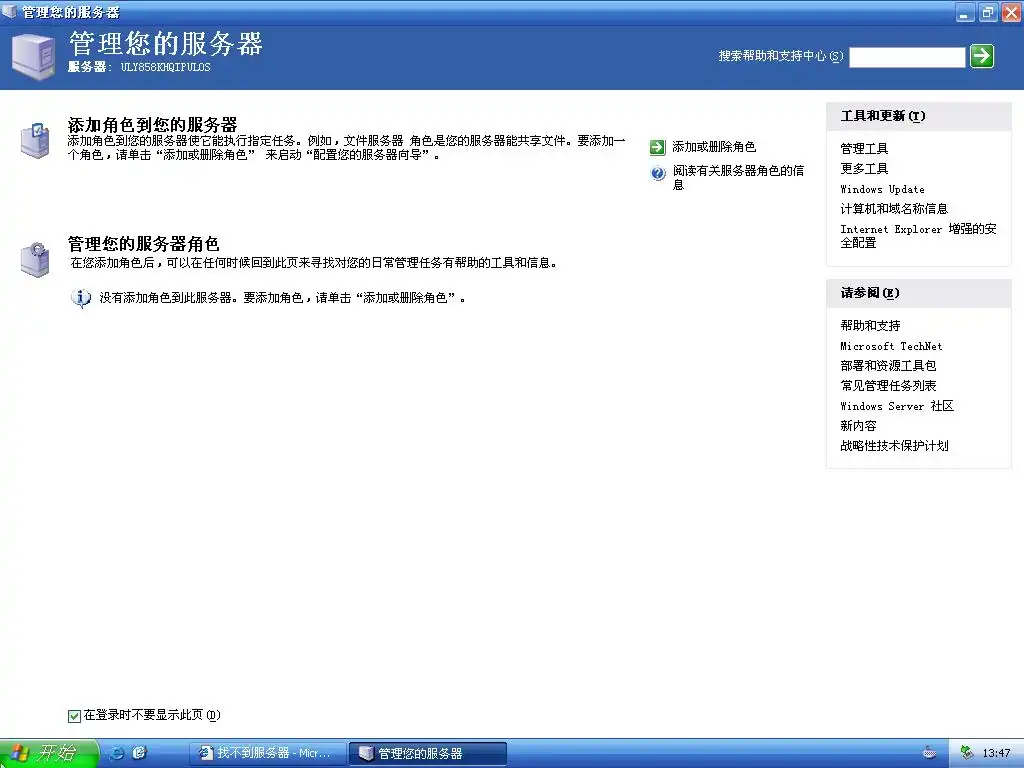The width and height of the screenshot is (1024, 768).
Task: Click inside the help and support search field
Action: click(906, 57)
